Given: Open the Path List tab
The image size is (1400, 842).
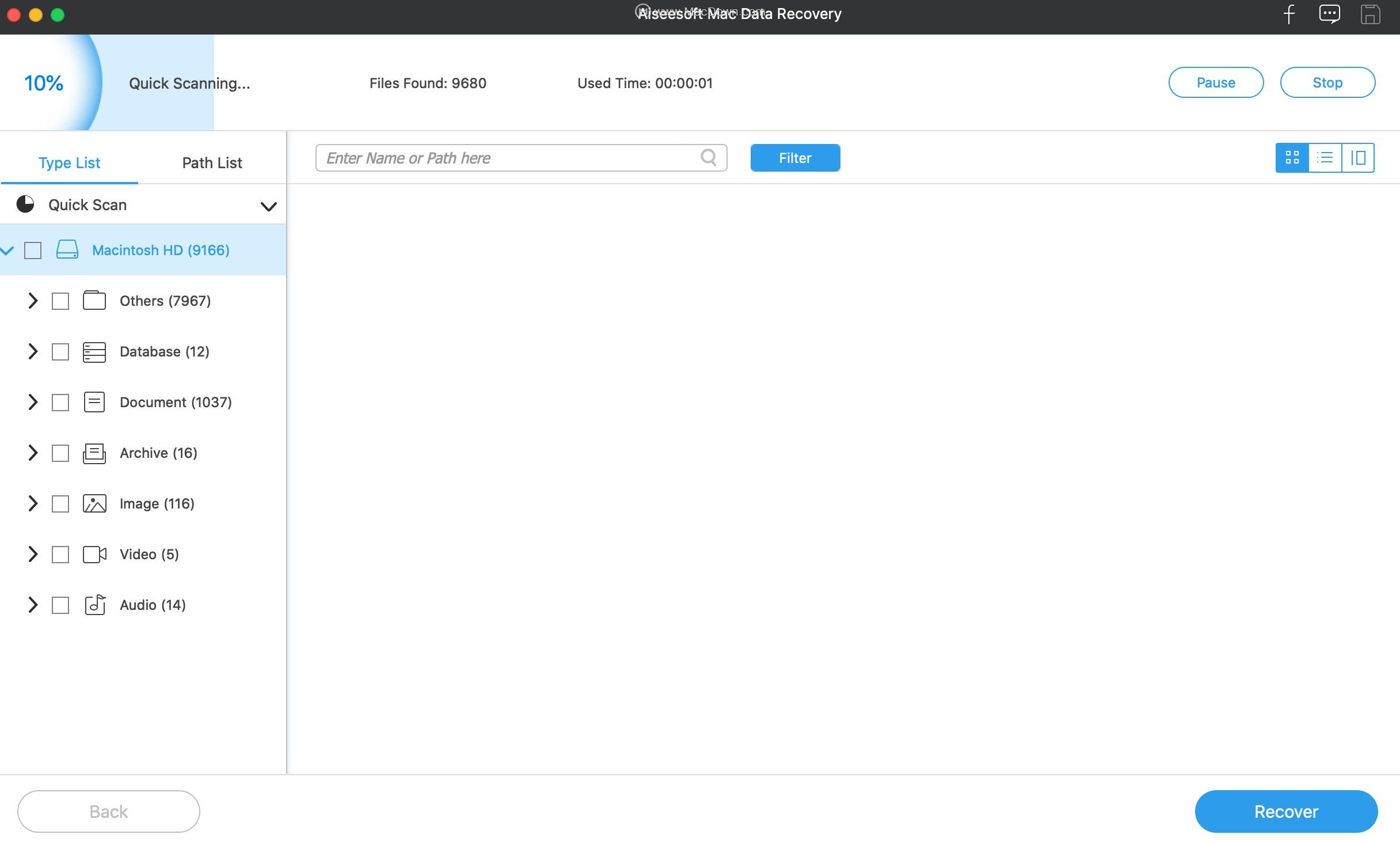Looking at the screenshot, I should click(212, 163).
